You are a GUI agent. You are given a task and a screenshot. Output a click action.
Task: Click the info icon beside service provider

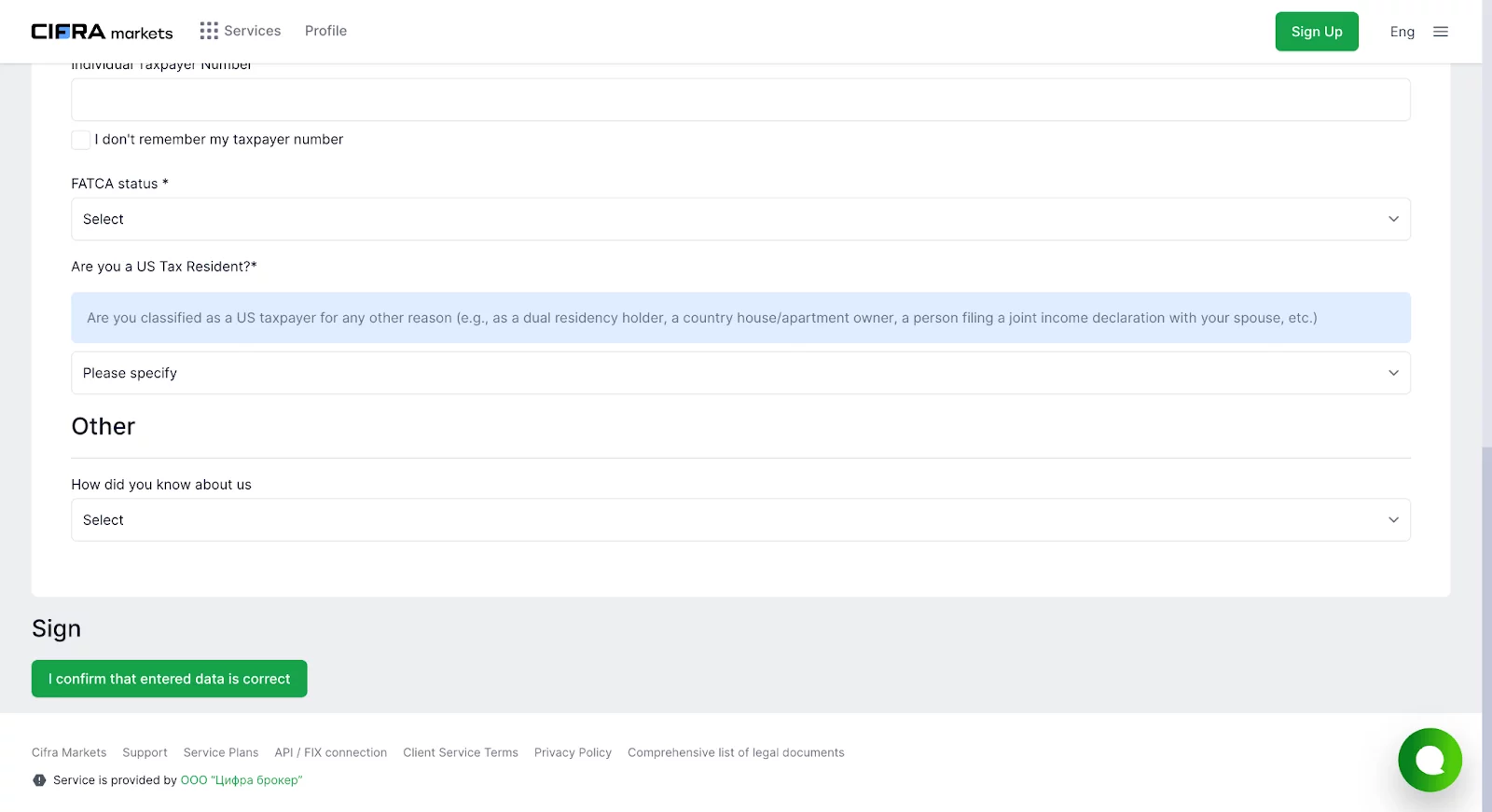39,780
